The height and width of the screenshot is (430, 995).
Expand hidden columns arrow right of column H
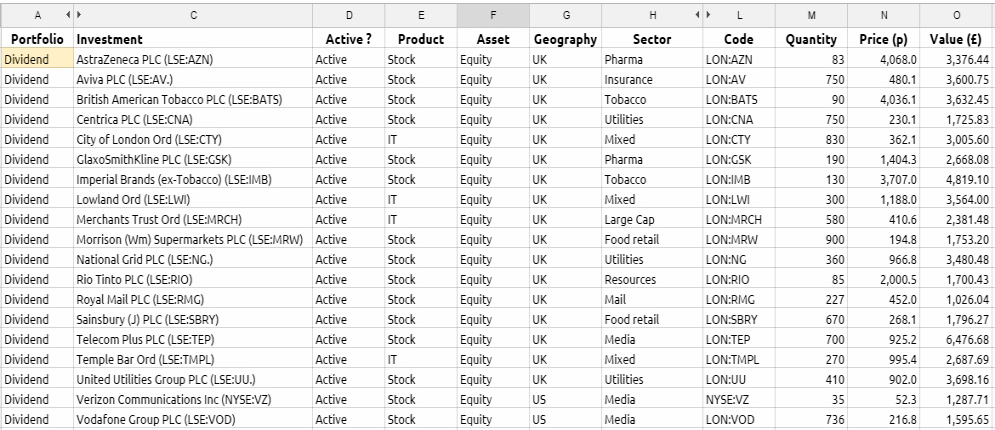tap(697, 15)
